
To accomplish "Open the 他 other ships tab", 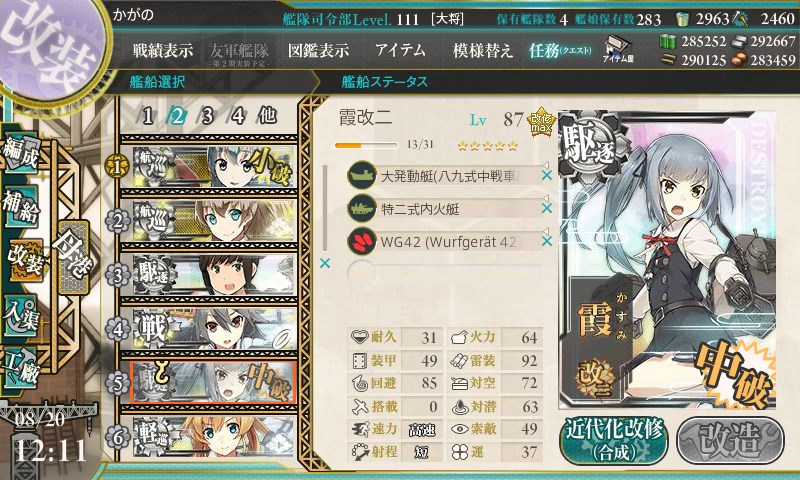I will (267, 116).
